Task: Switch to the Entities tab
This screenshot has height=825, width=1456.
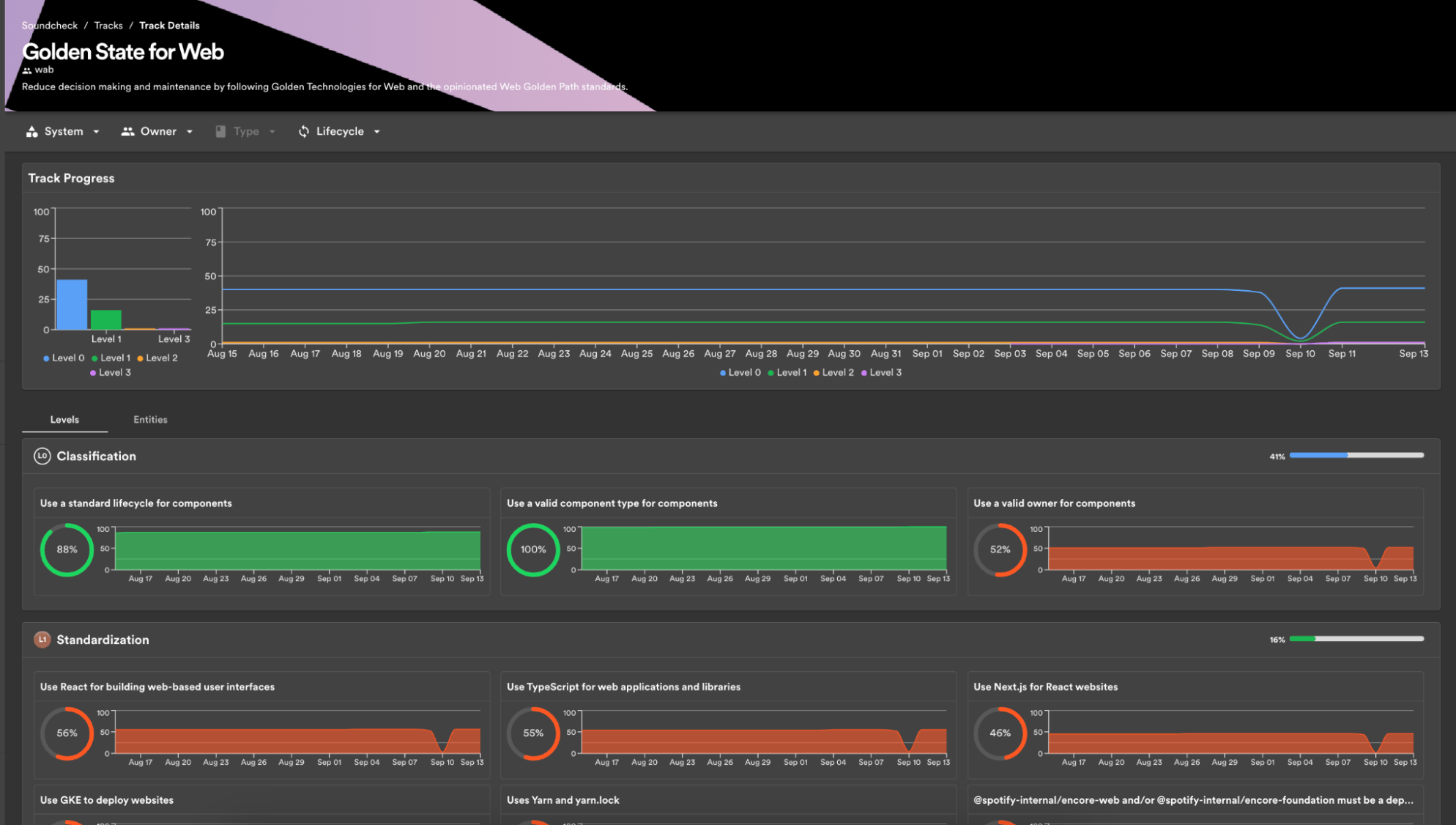Action: pyautogui.click(x=150, y=419)
